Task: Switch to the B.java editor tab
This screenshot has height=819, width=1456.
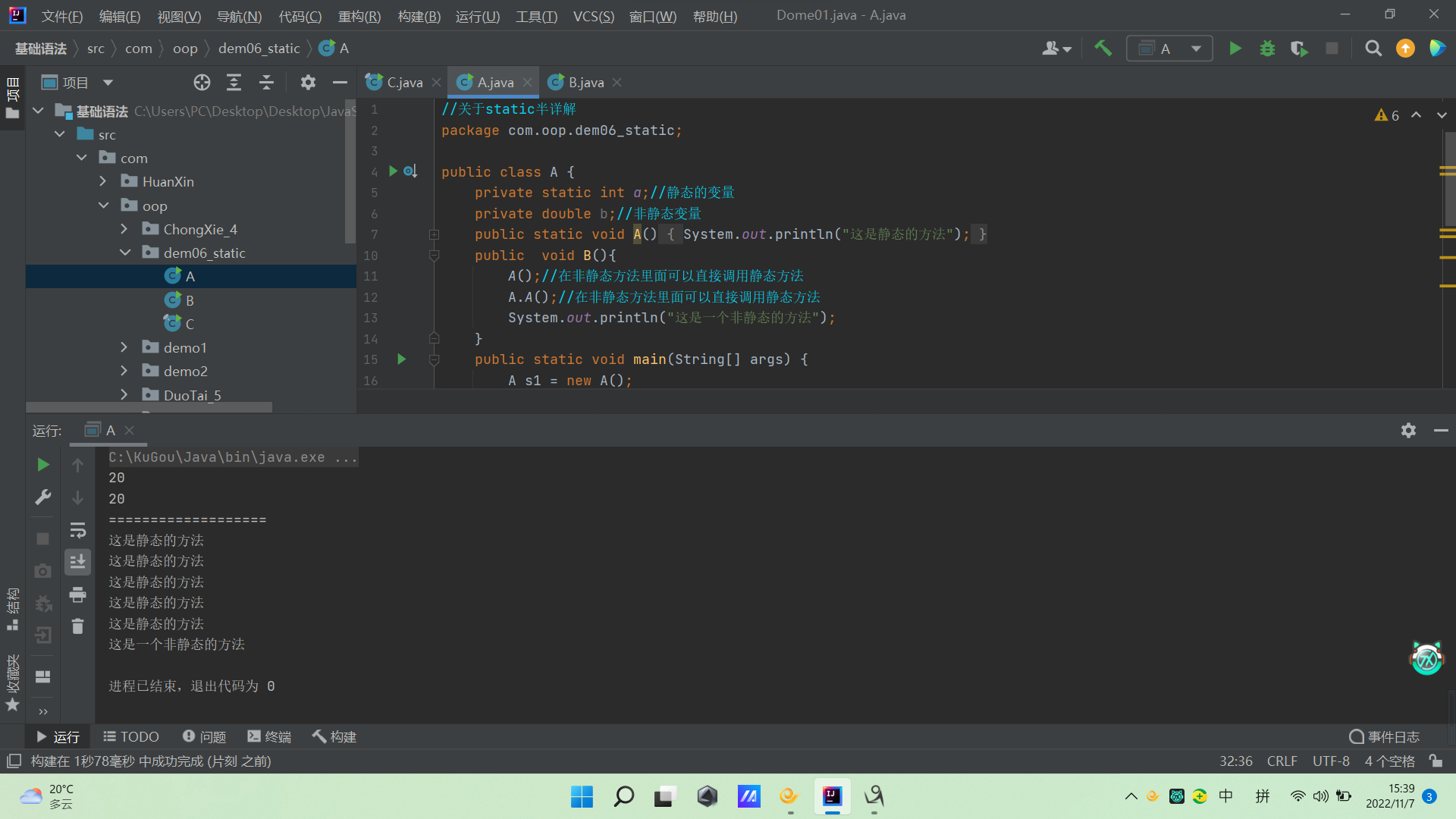Action: click(x=585, y=83)
